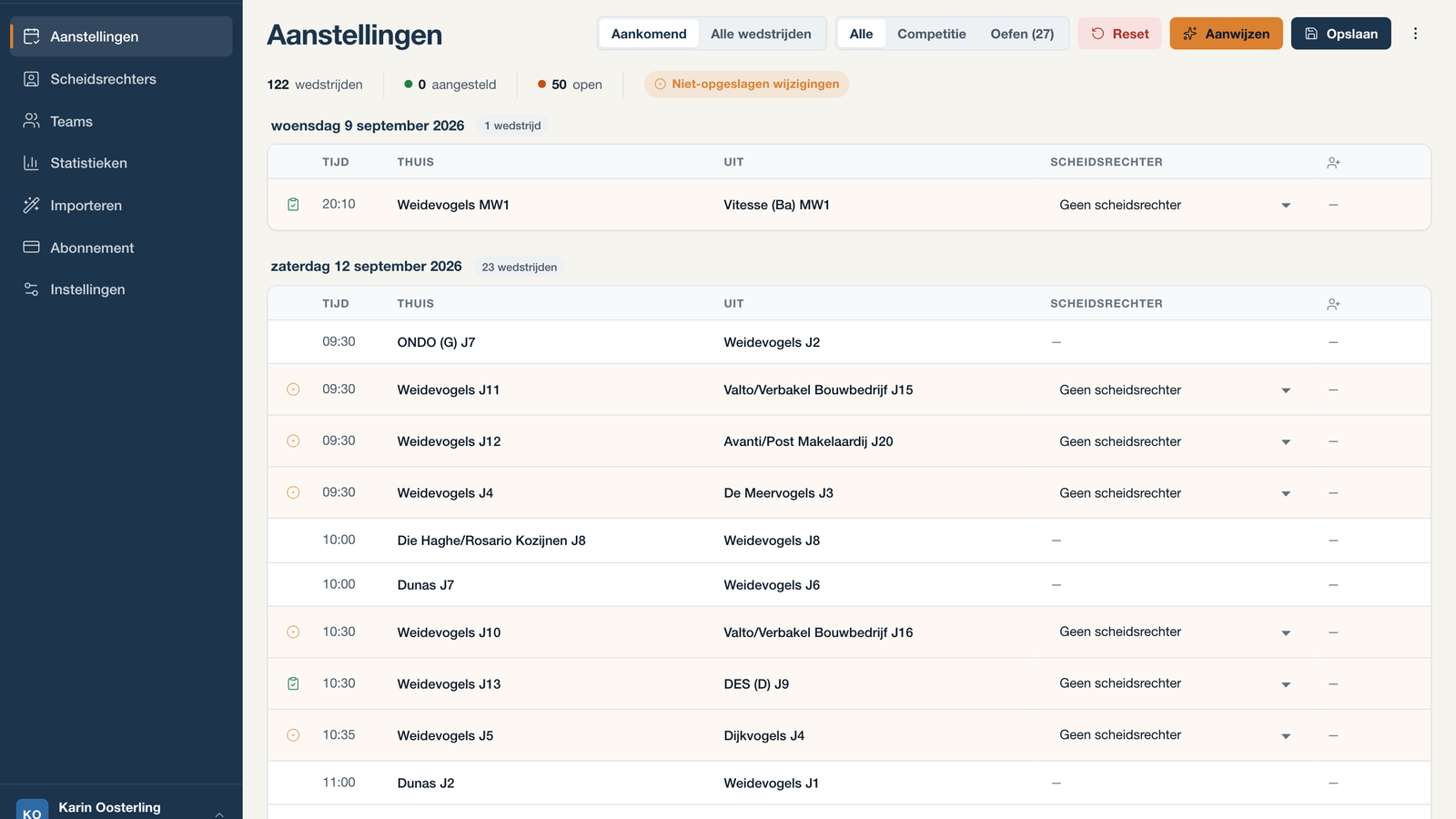The height and width of the screenshot is (819, 1456).
Task: Click the Abonnement card icon
Action: (x=31, y=248)
